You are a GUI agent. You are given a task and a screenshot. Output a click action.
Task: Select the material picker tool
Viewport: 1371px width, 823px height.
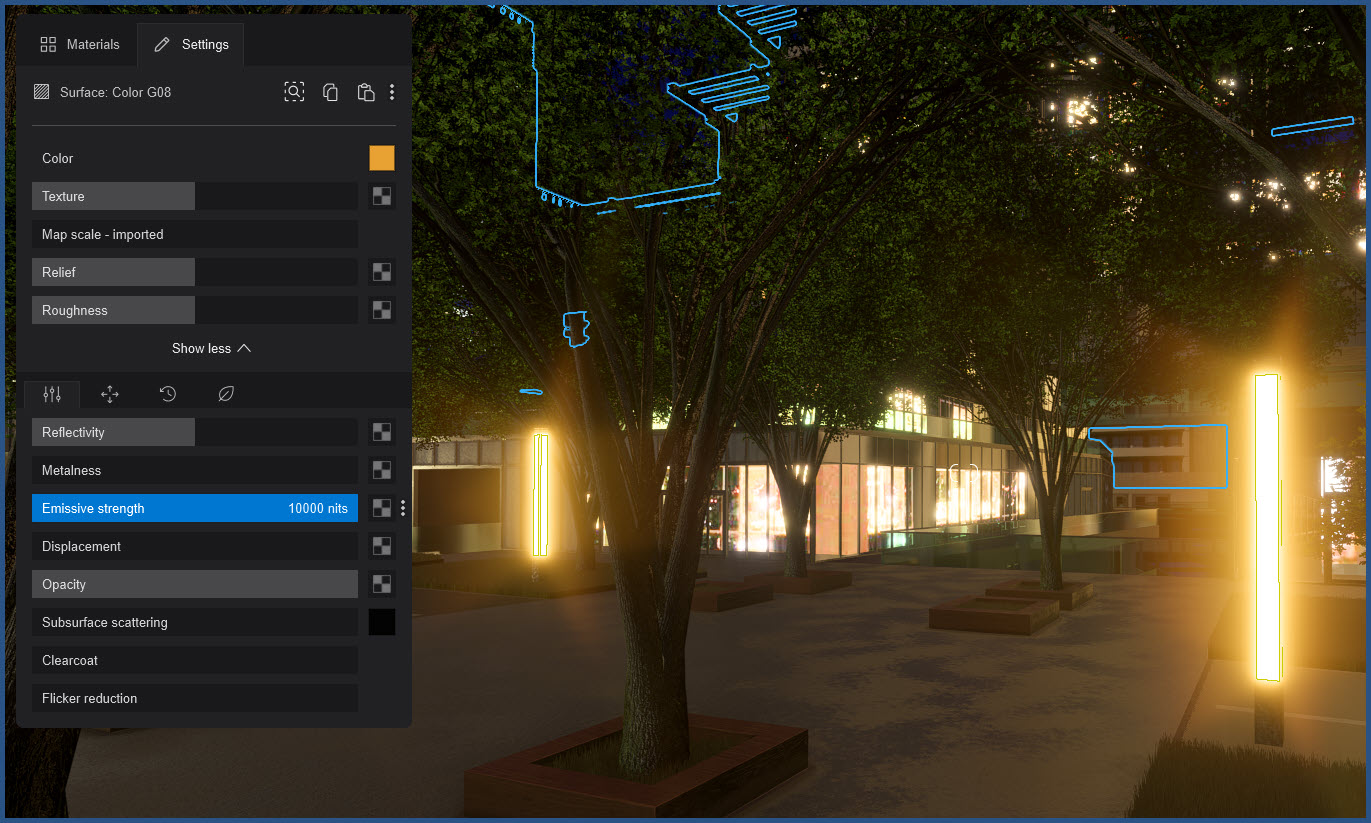point(294,91)
